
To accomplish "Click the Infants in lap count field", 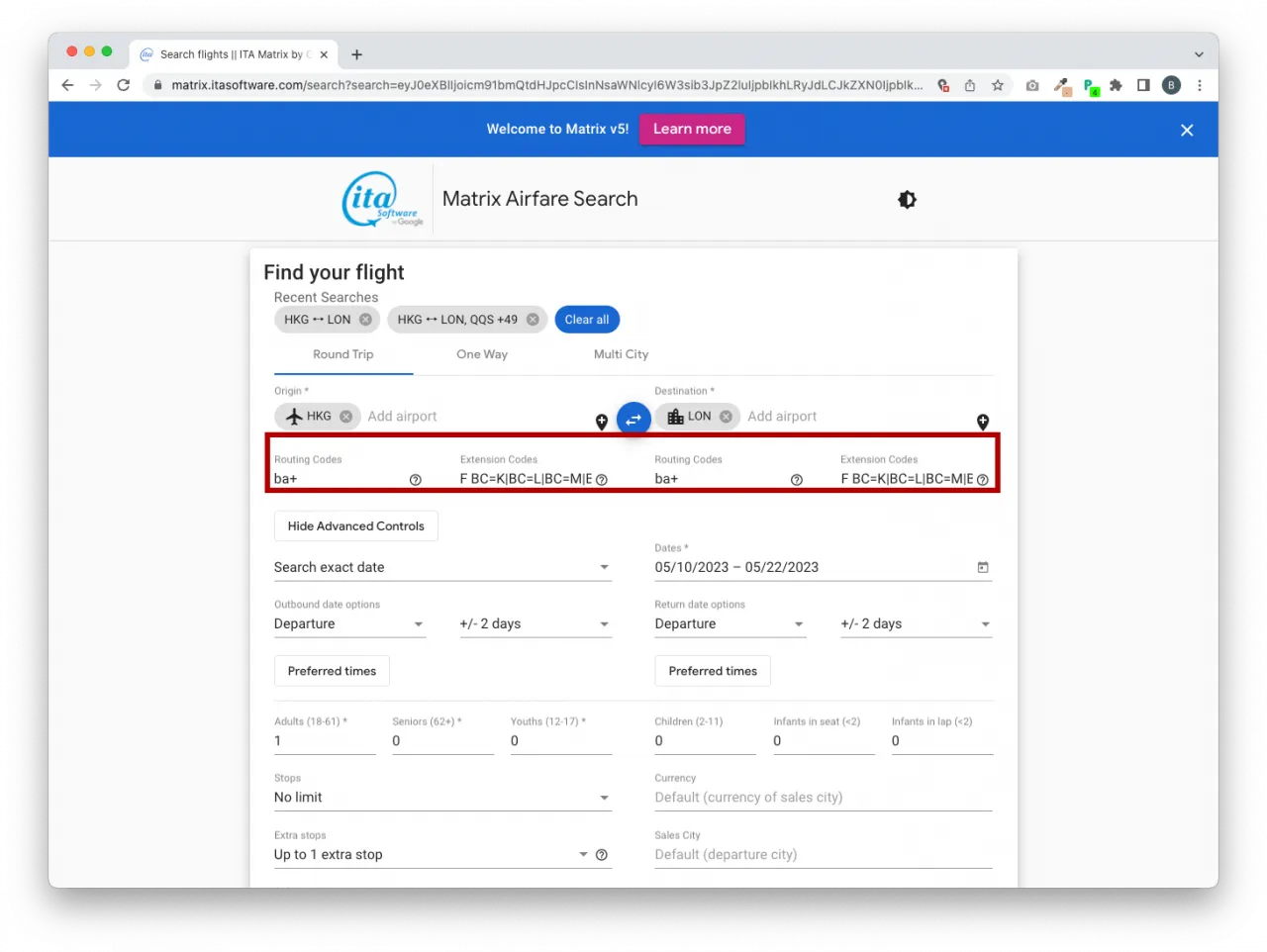I will coord(942,741).
